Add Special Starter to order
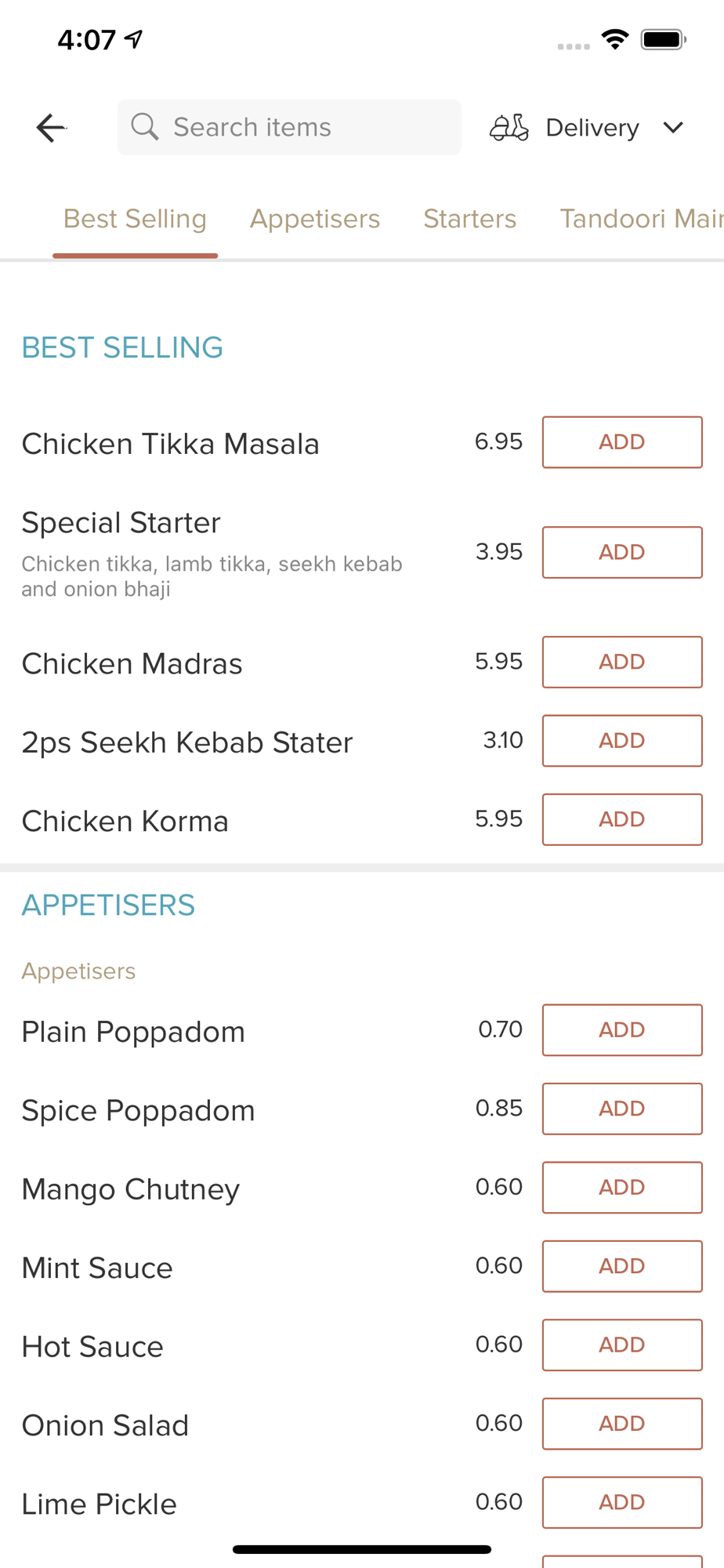The image size is (724, 1568). (x=622, y=552)
